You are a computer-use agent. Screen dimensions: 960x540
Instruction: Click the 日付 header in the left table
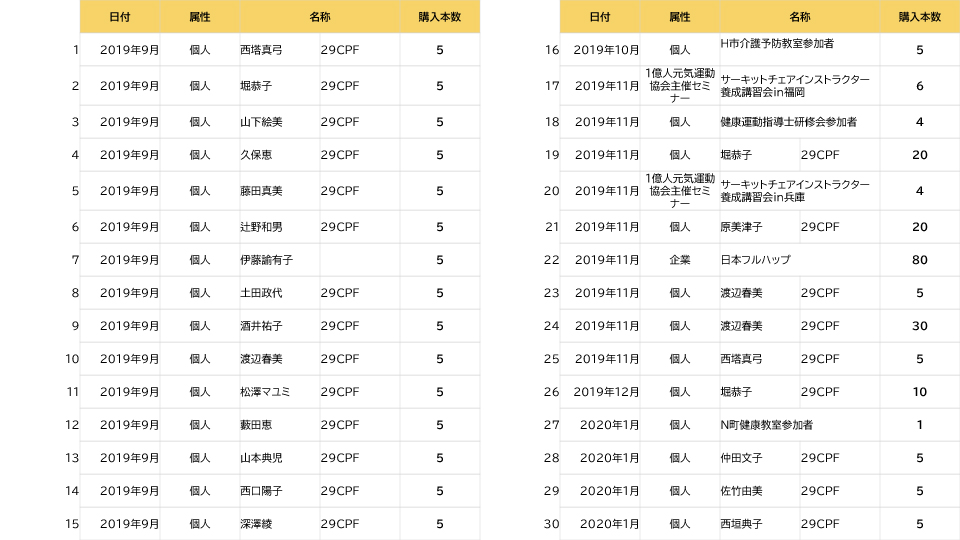tap(119, 17)
